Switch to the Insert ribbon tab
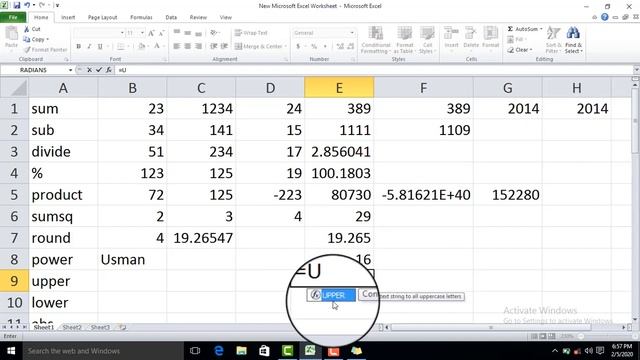 [68, 17]
